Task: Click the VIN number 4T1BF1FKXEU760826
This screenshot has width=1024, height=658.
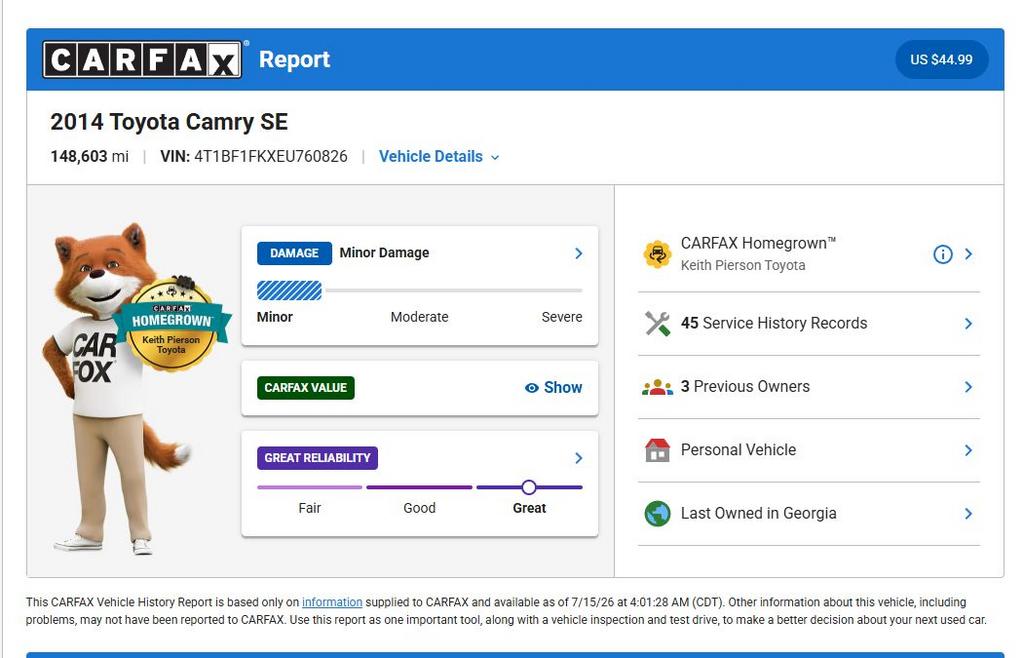Action: tap(270, 157)
